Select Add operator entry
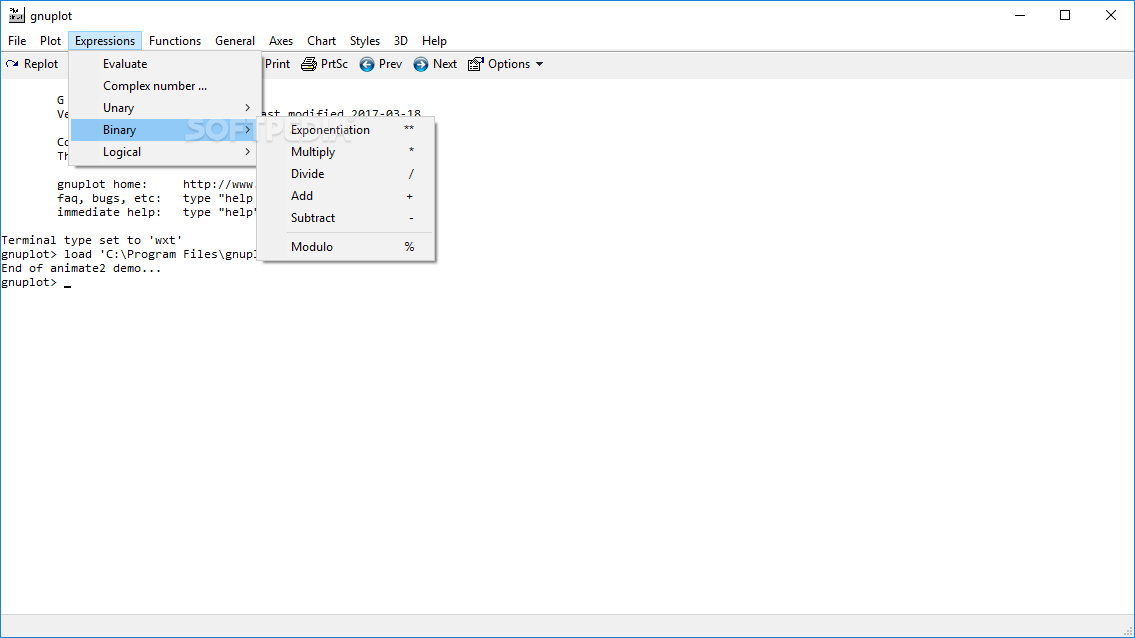The height and width of the screenshot is (638, 1135). [x=347, y=196]
